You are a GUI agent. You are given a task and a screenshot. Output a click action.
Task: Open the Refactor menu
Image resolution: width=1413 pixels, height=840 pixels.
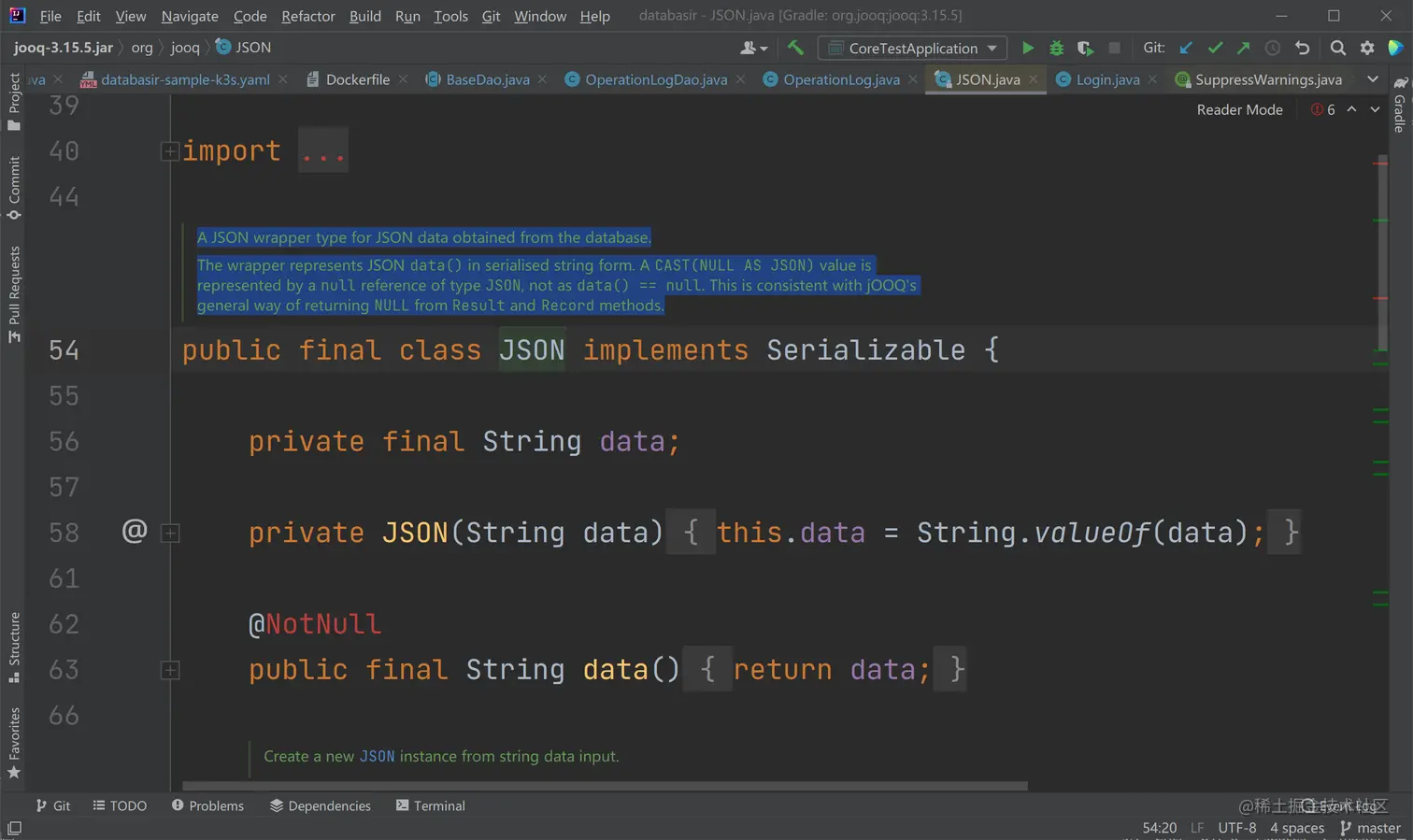pos(308,16)
